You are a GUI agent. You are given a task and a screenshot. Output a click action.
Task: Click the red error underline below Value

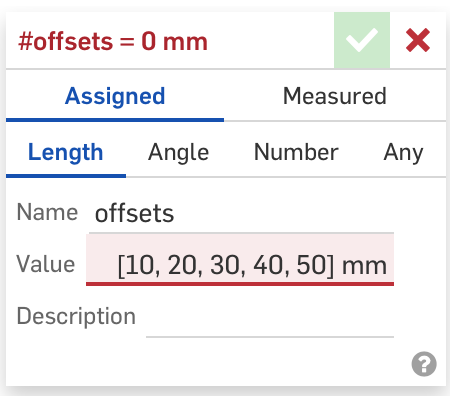tap(240, 284)
